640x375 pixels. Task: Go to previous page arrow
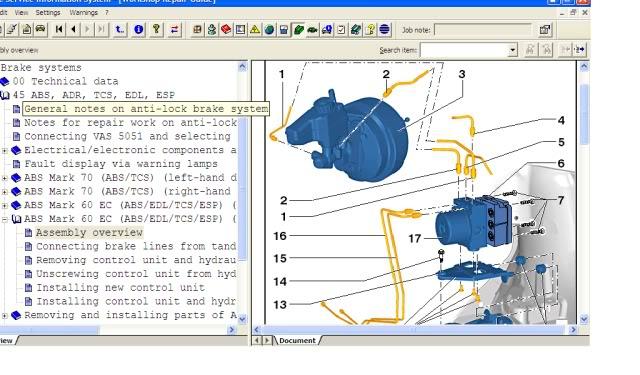(x=73, y=29)
